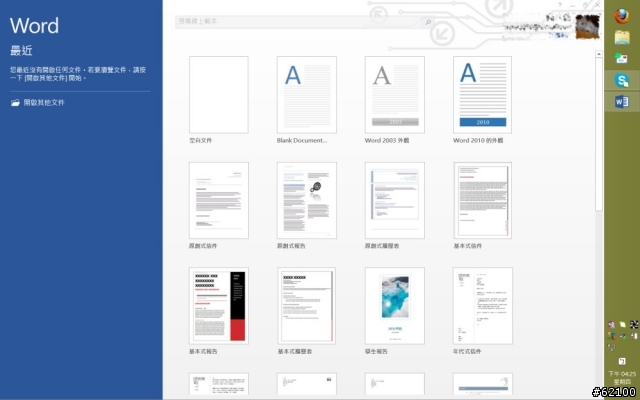
Task: Choose the Word 2010 的外觀 template
Action: coord(482,95)
